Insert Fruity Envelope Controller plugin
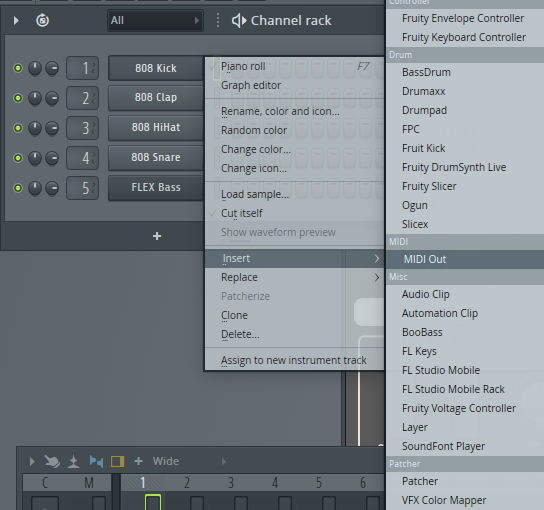The image size is (544, 510). (465, 18)
